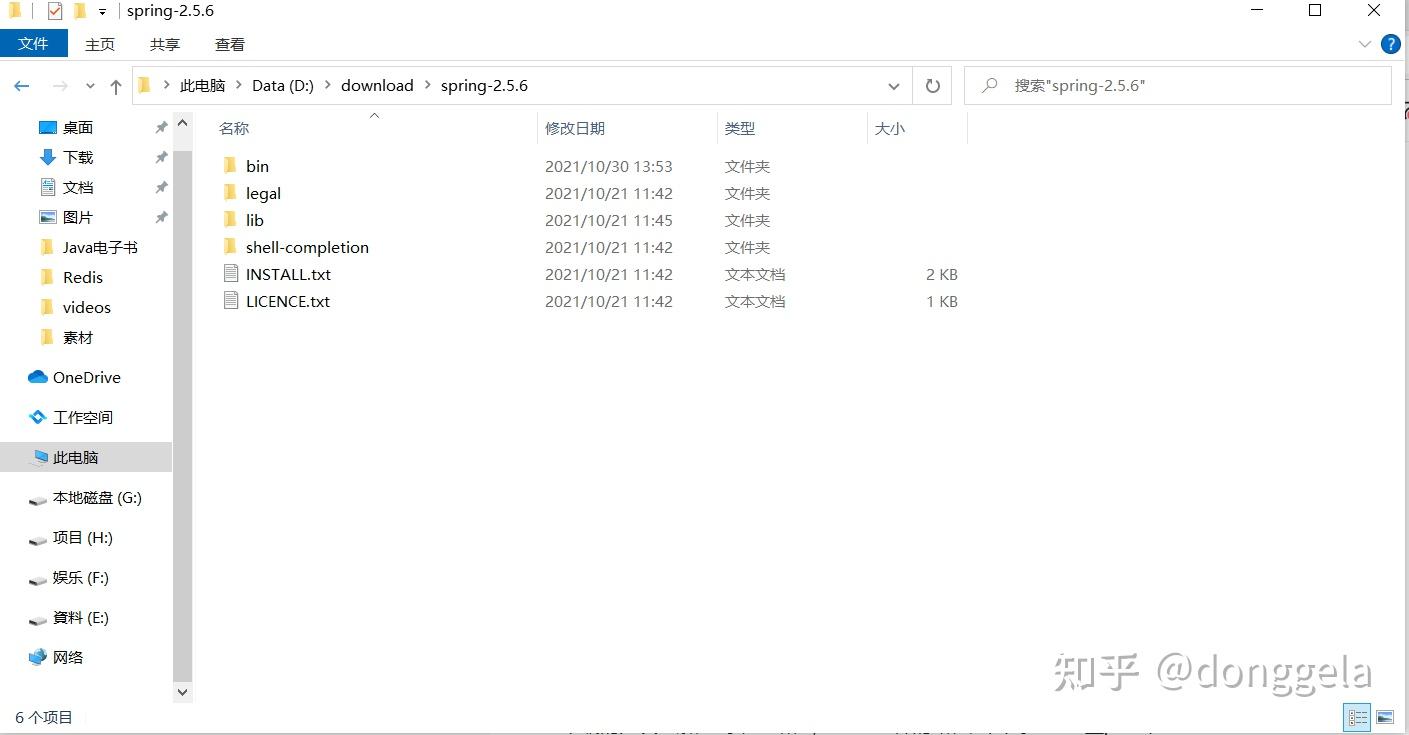Click the sidebar scrollbar down arrow
1409x735 pixels.
tap(182, 691)
